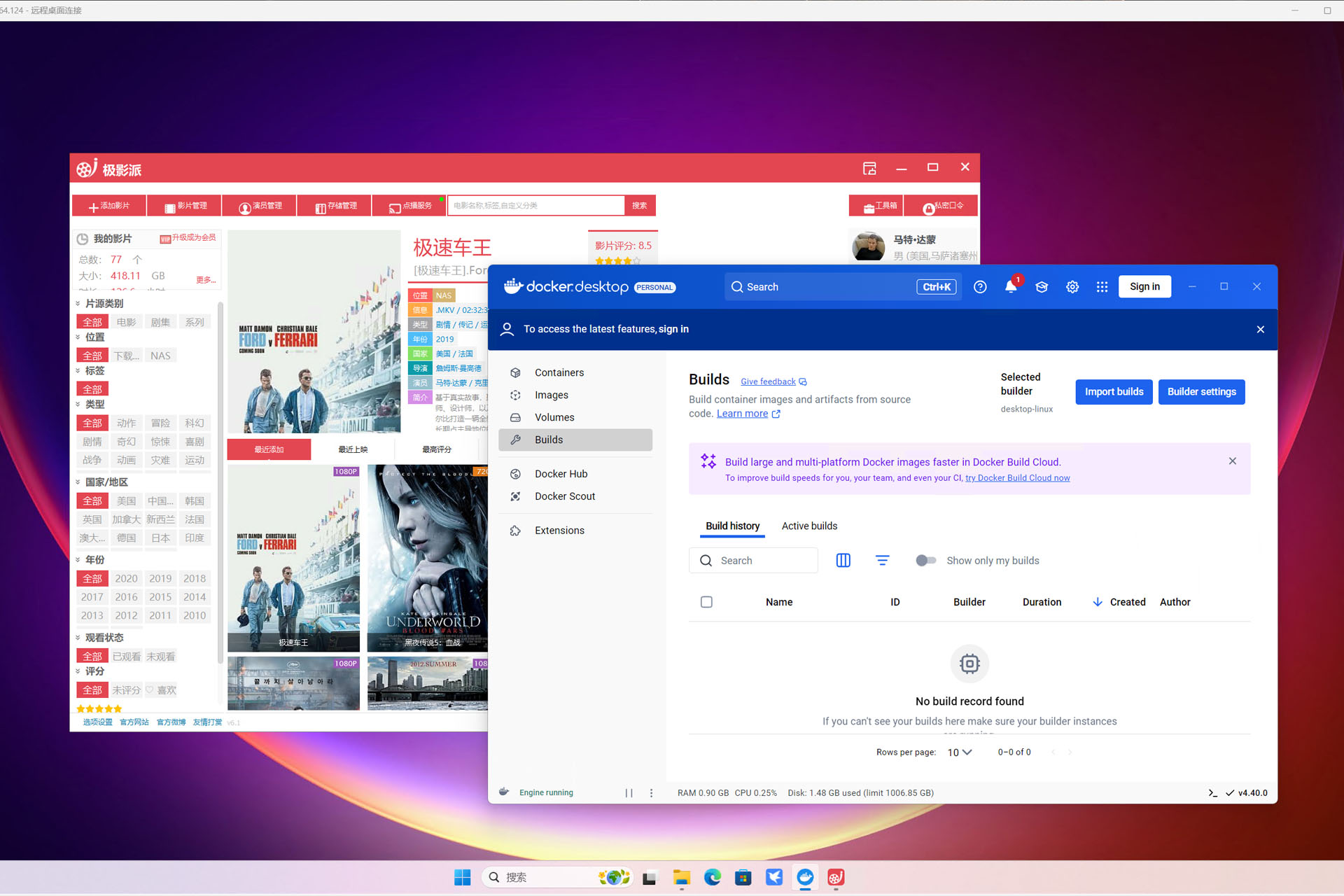Click the Builder settings button
The width and height of the screenshot is (1344, 896).
(x=1201, y=392)
